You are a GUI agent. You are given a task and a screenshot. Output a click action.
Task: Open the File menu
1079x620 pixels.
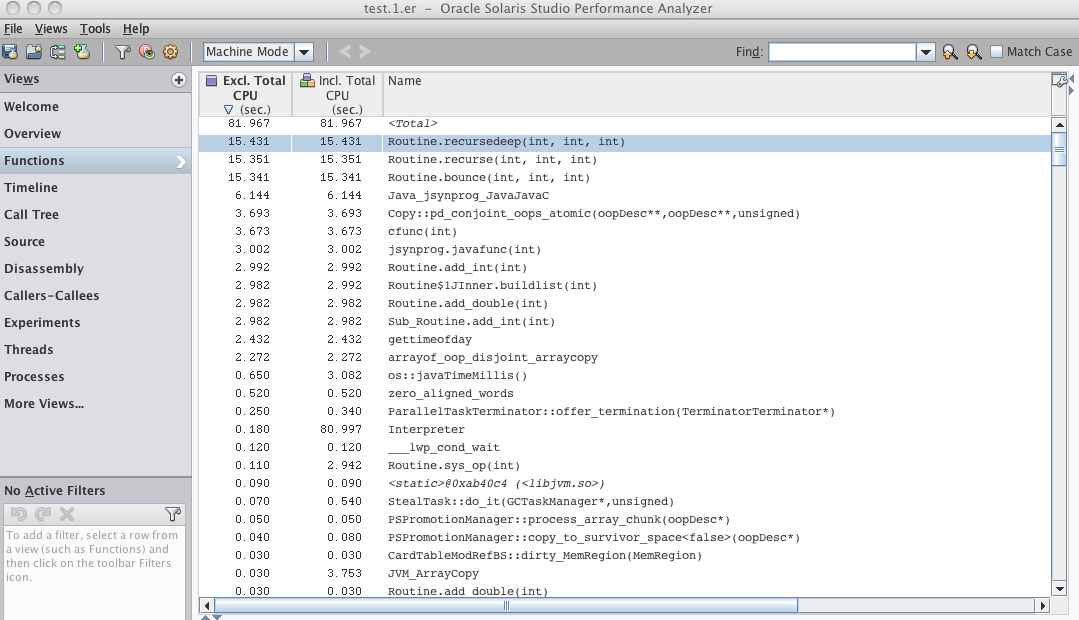coord(13,29)
